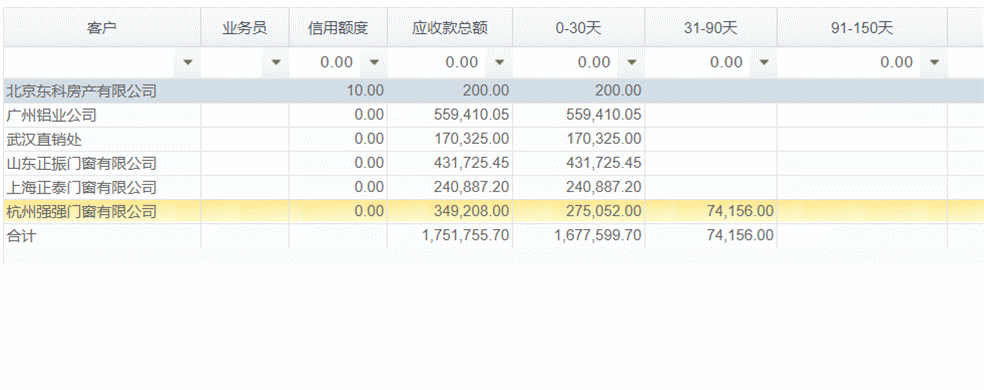Viewport: 984px width, 390px height.
Task: Click the 业务员 column header
Action: click(x=245, y=28)
